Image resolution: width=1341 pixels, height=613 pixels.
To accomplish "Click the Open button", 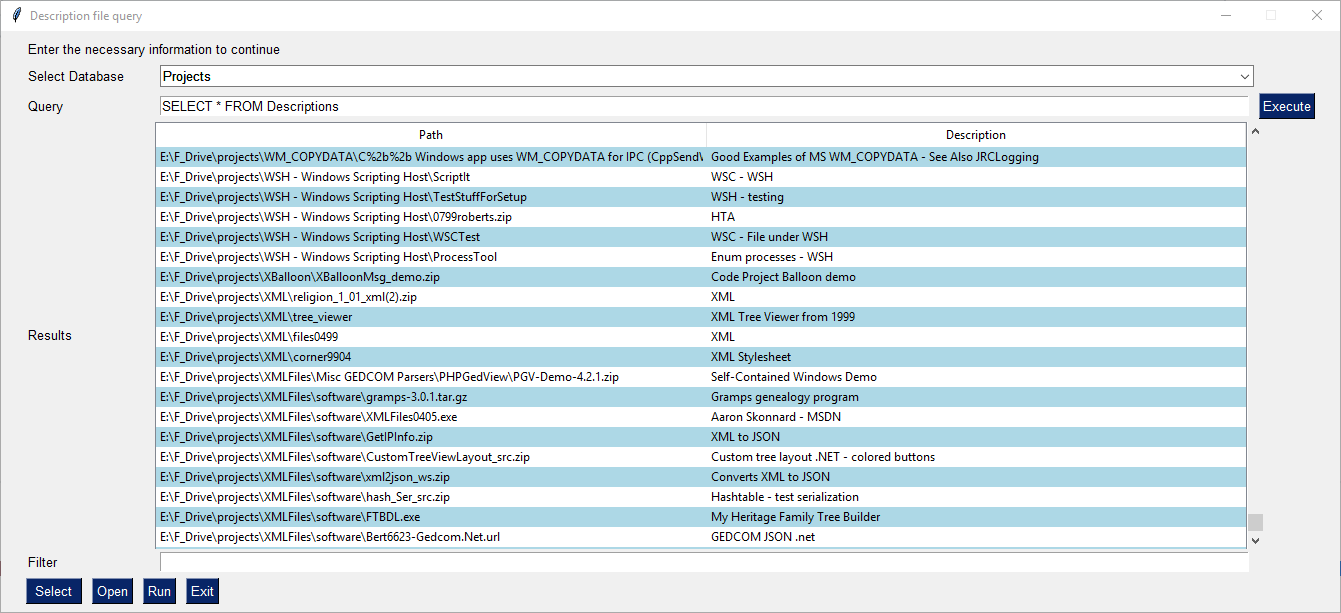I will tap(112, 591).
